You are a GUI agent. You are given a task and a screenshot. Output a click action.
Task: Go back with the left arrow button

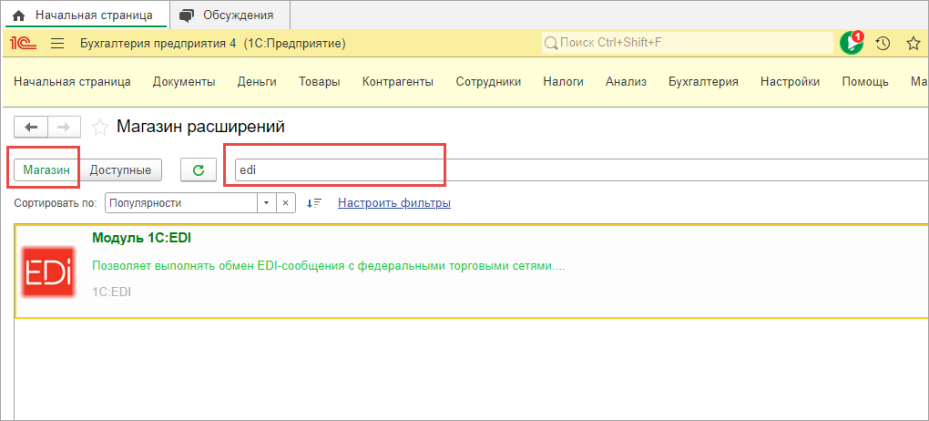(x=30, y=127)
